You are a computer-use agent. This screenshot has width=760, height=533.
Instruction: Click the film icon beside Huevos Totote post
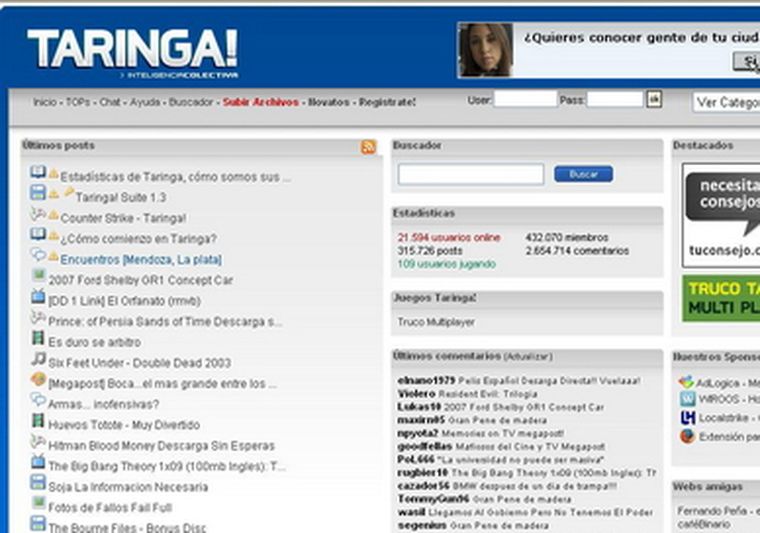point(38,420)
